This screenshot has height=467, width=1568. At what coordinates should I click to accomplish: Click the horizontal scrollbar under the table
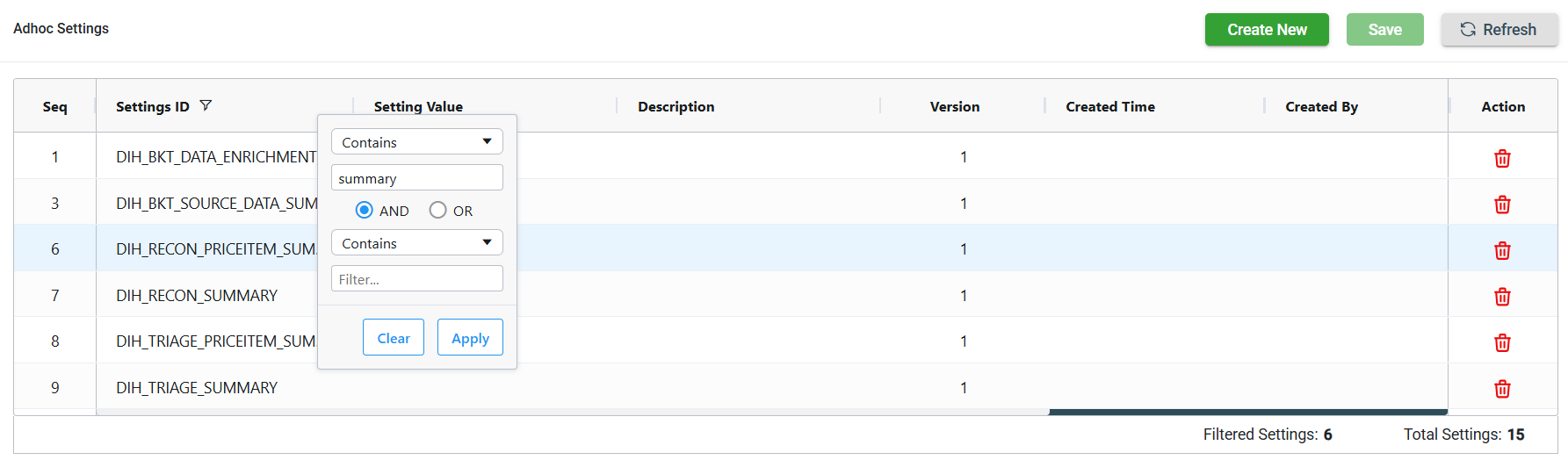click(x=1247, y=412)
